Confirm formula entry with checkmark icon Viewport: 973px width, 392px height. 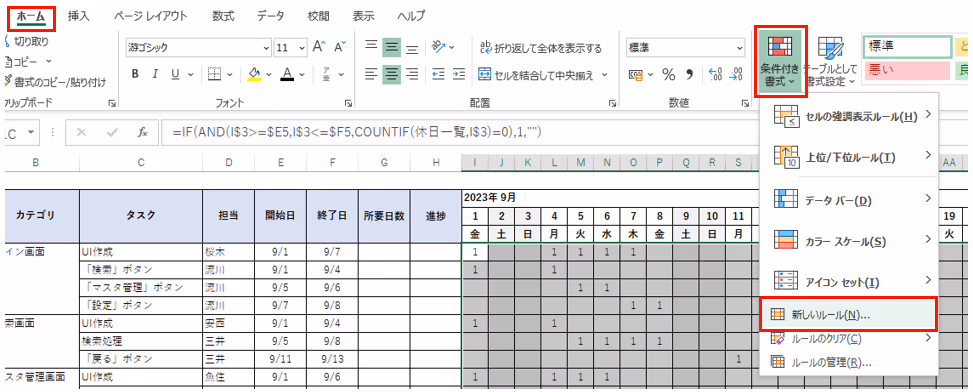tap(112, 132)
